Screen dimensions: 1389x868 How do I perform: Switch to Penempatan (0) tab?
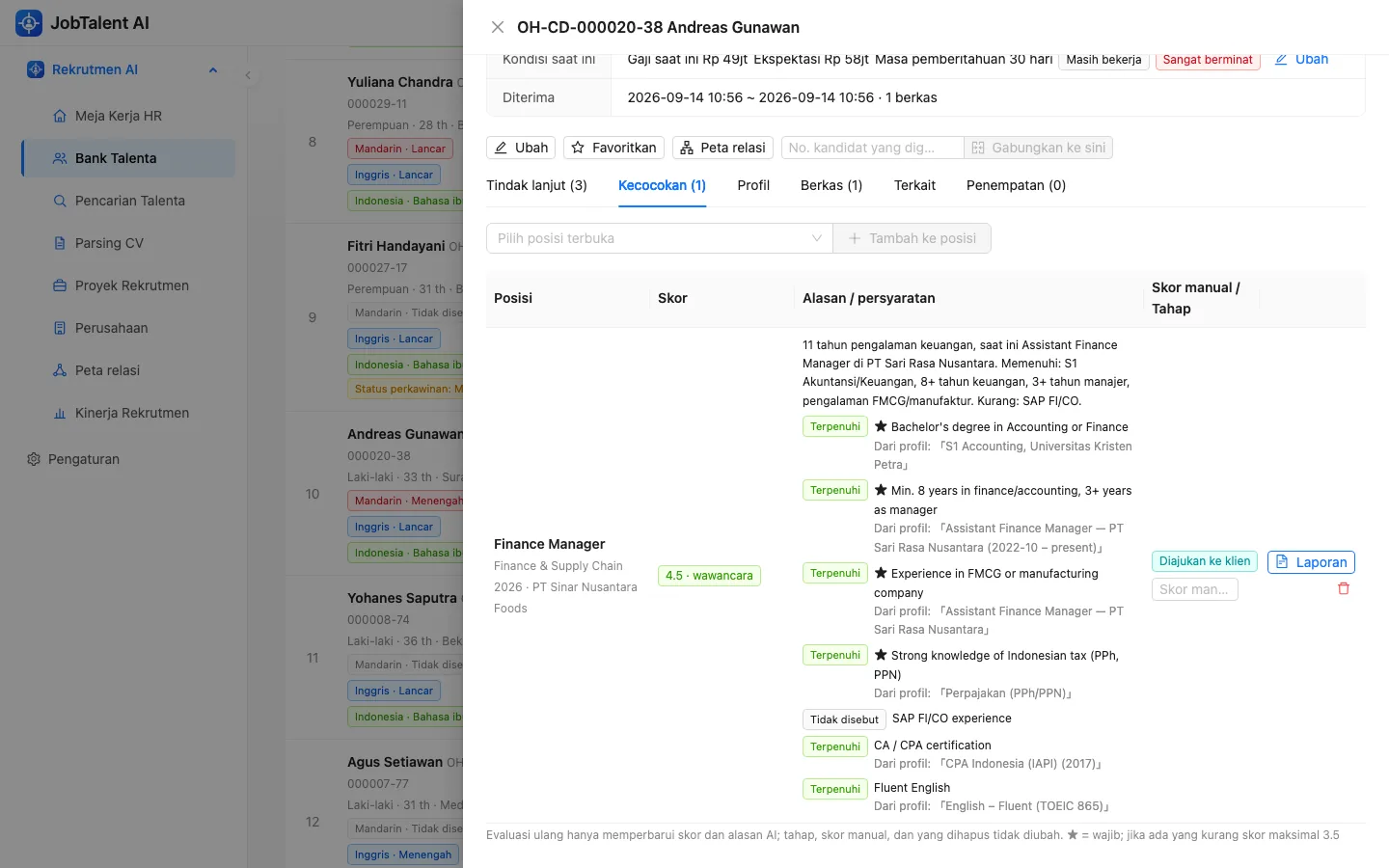[1016, 185]
